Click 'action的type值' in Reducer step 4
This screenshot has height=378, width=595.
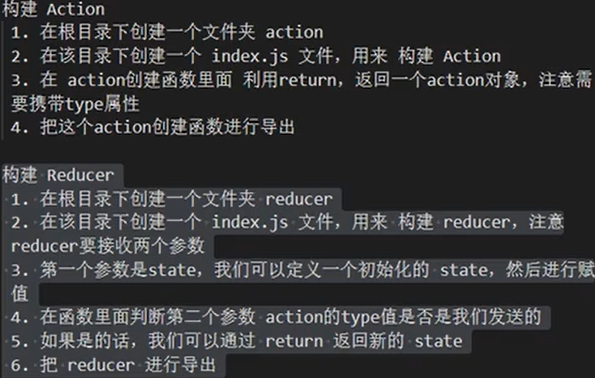coord(331,317)
